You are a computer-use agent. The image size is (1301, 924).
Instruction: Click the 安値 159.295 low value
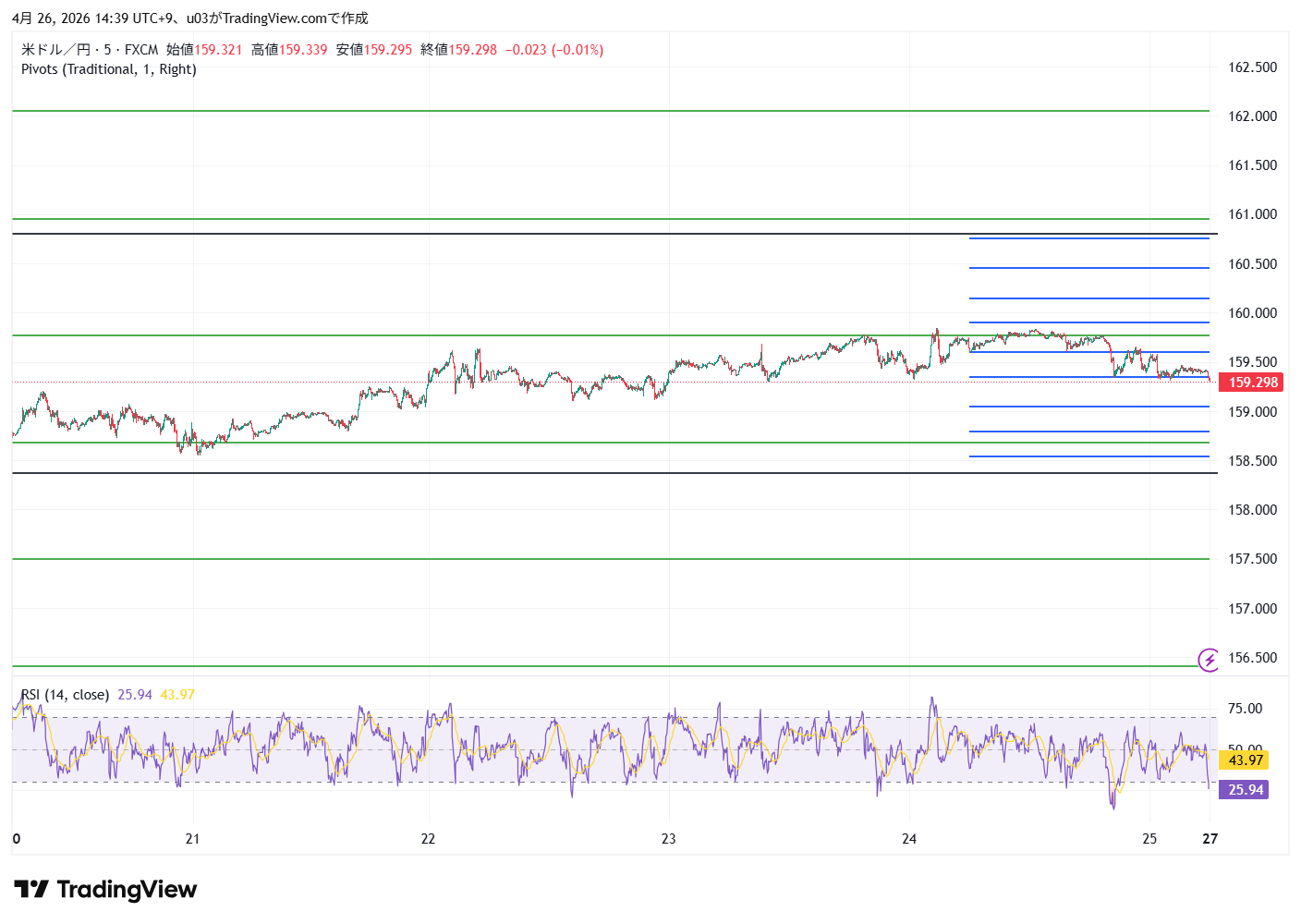(374, 50)
